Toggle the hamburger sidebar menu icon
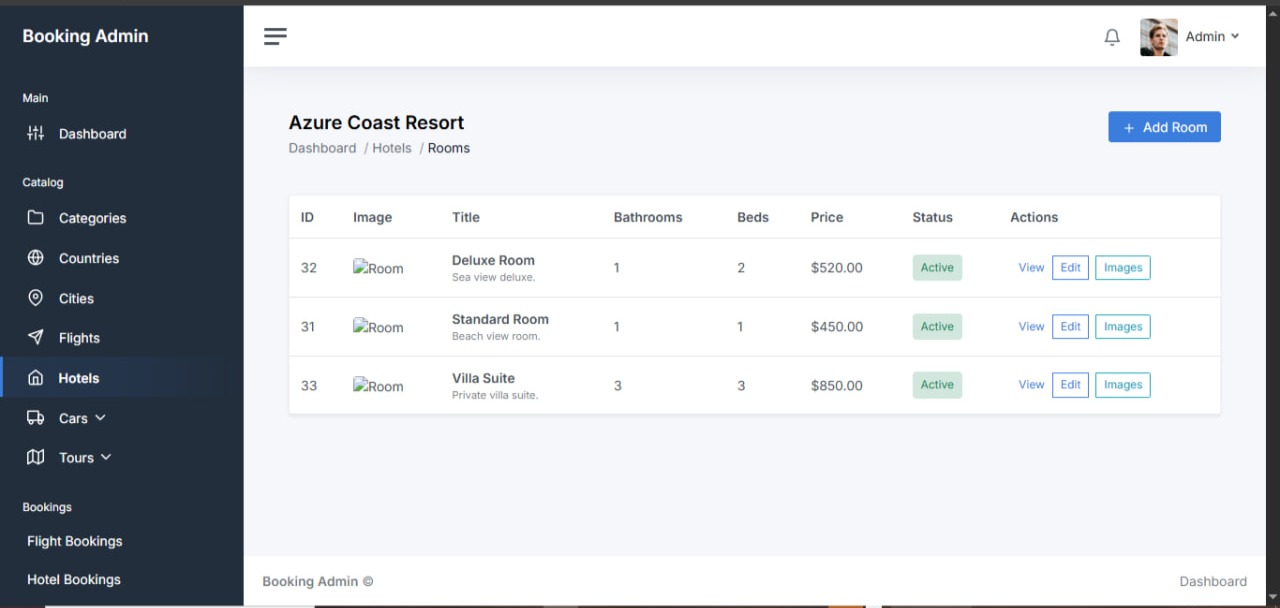This screenshot has width=1280, height=608. tap(275, 36)
